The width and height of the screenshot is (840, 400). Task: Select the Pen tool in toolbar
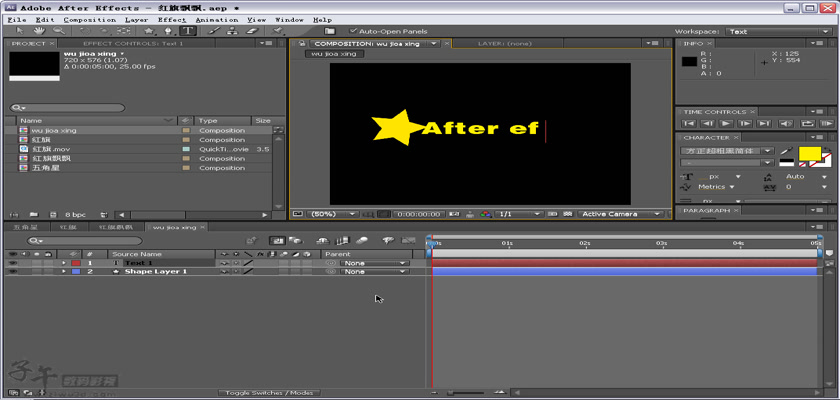point(168,32)
